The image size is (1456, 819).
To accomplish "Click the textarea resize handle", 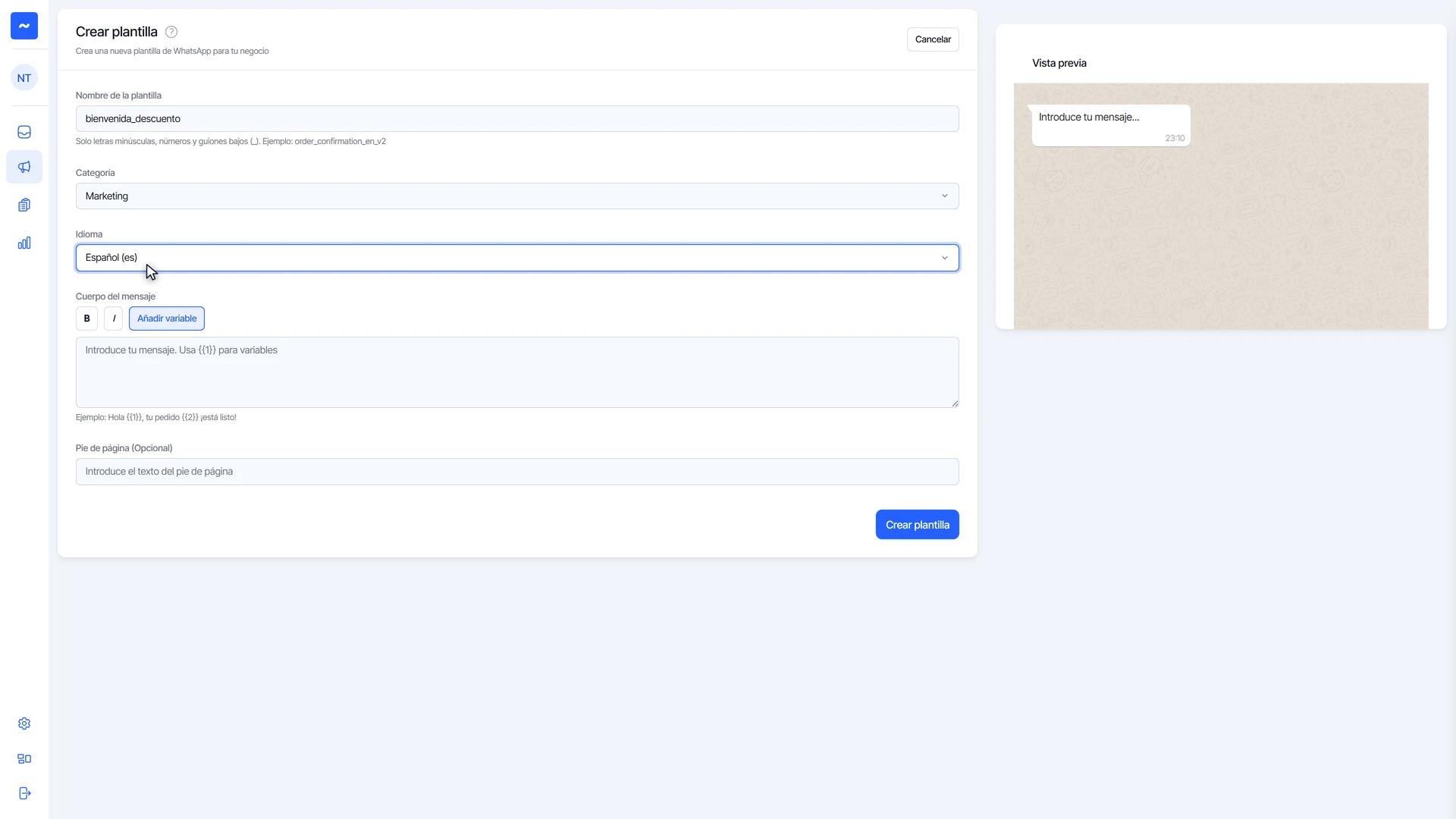I will pyautogui.click(x=955, y=403).
